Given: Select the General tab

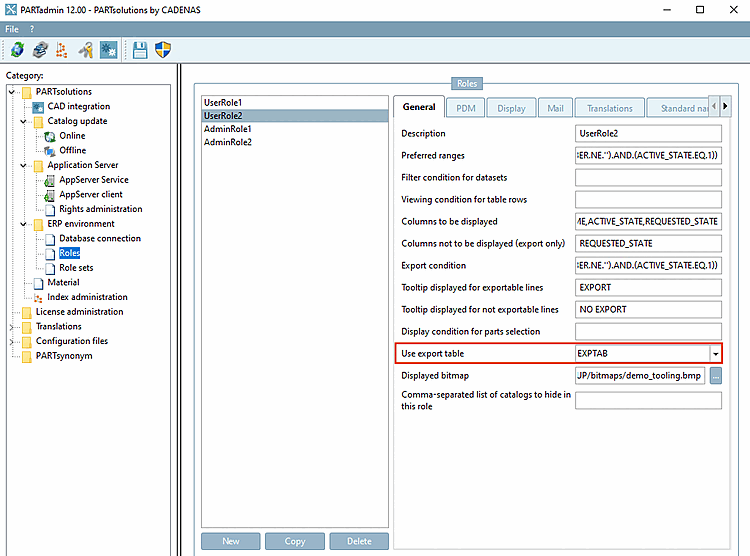Looking at the screenshot, I should (419, 107).
